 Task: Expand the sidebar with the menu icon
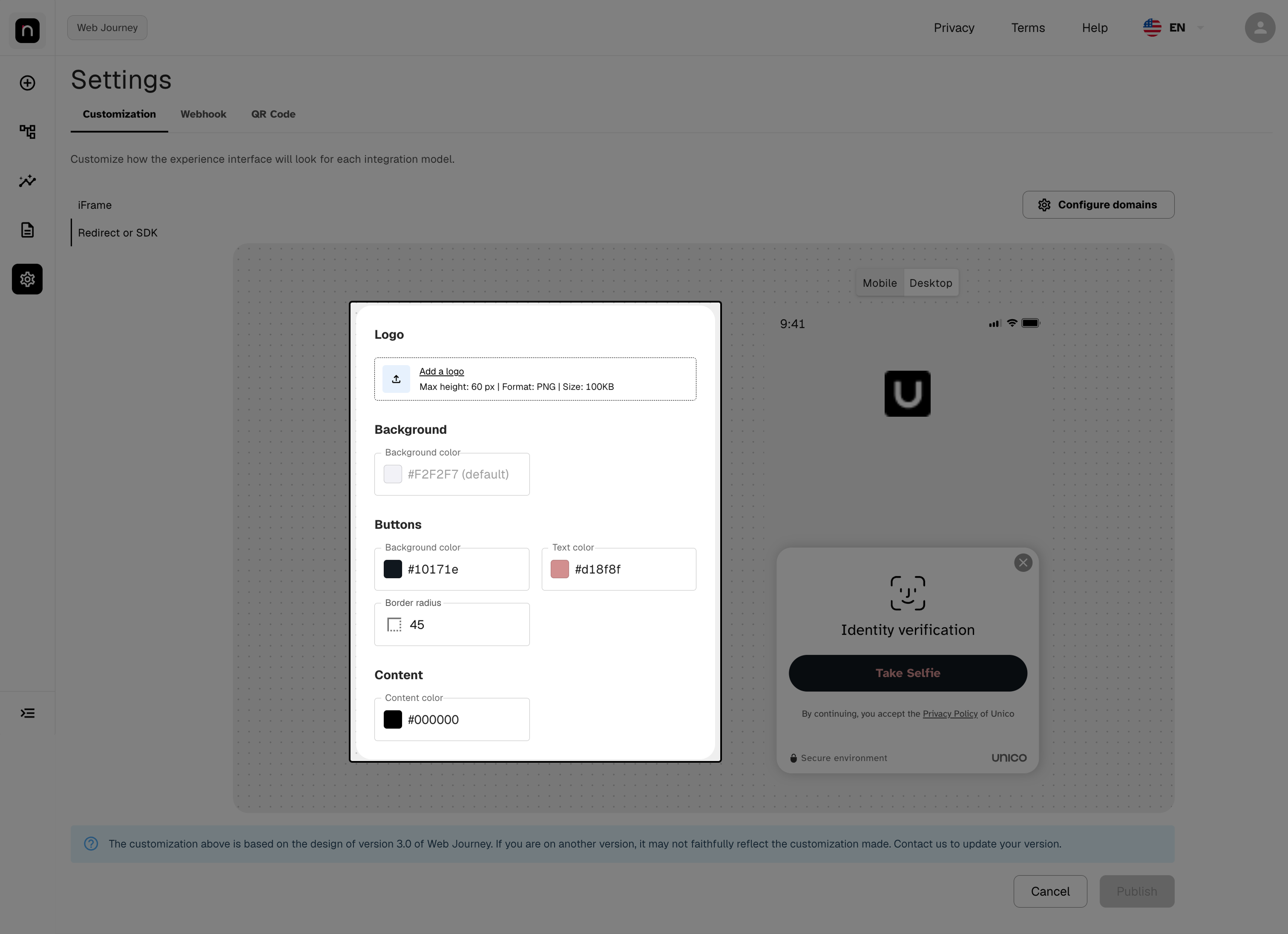27,713
